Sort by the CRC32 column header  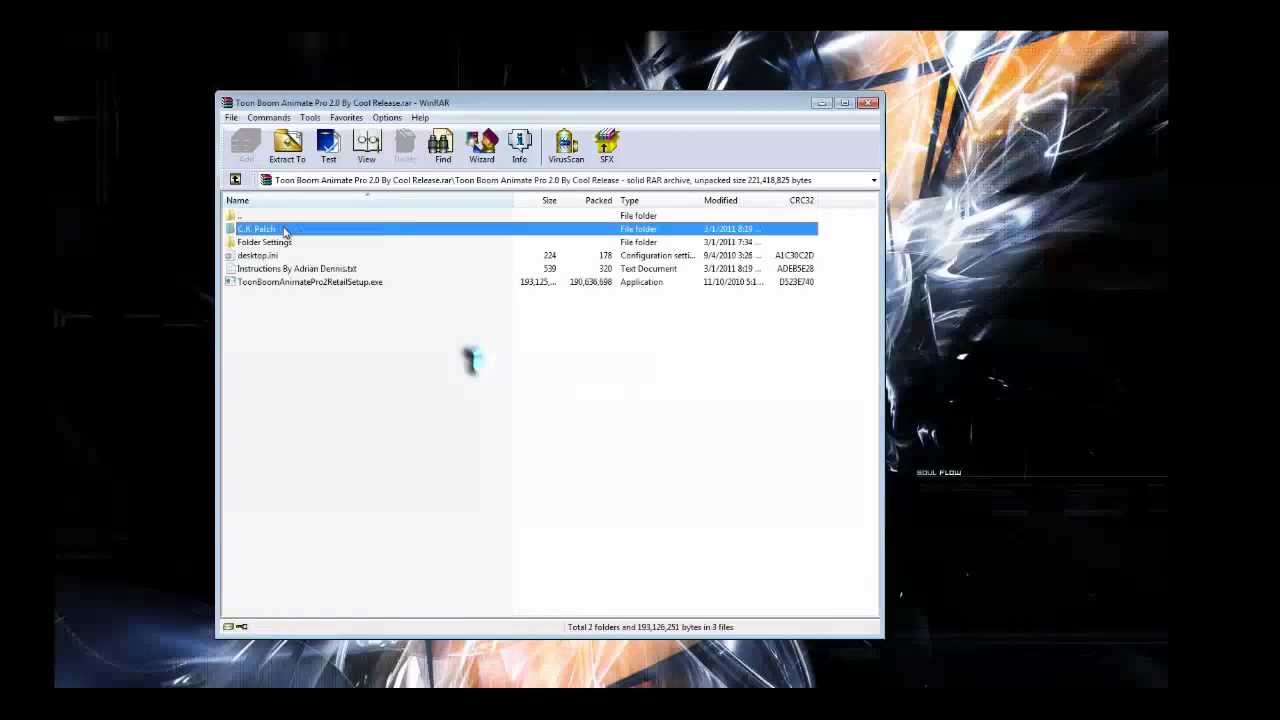(802, 201)
